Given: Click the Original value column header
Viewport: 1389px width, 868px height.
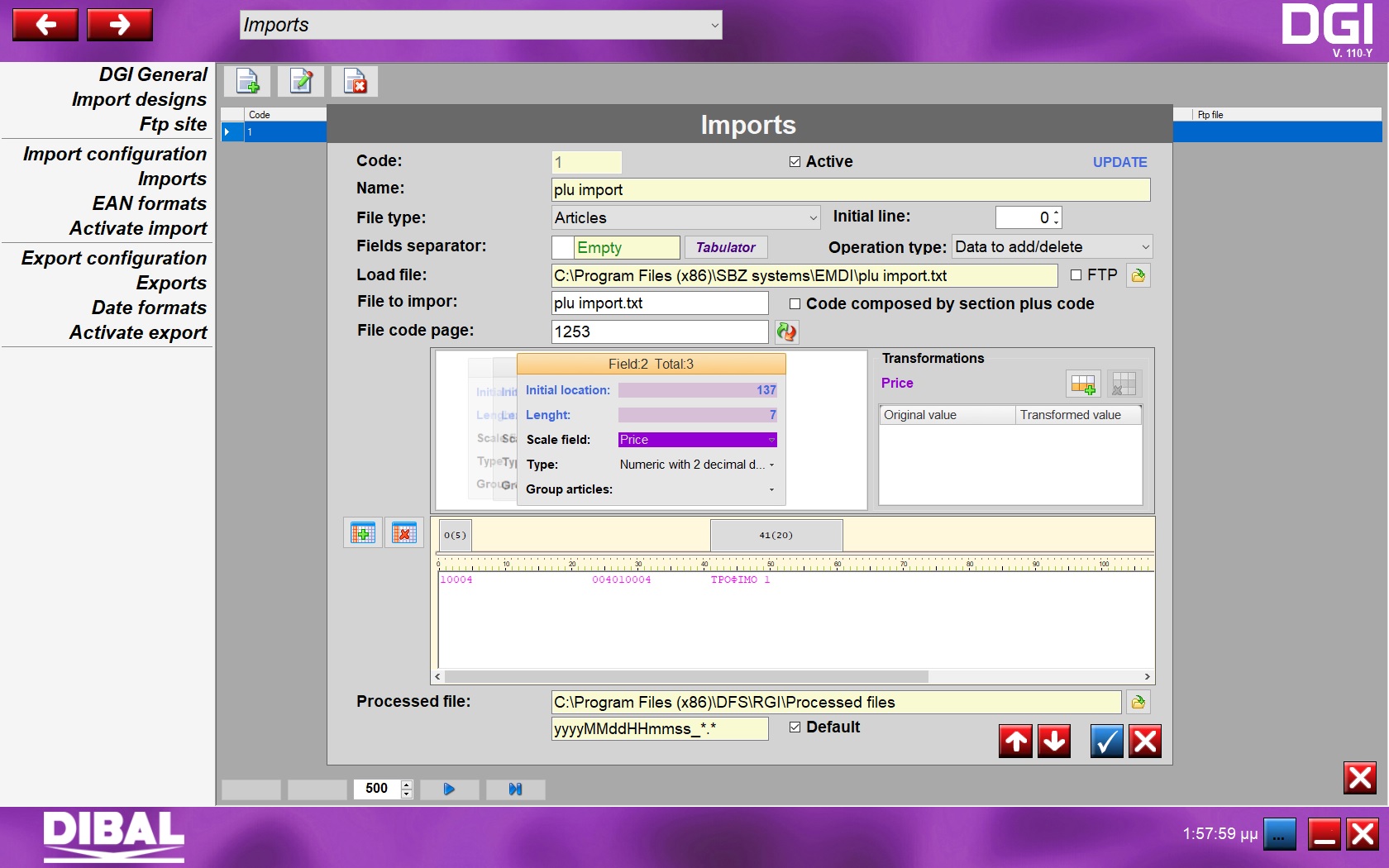Looking at the screenshot, I should (947, 415).
